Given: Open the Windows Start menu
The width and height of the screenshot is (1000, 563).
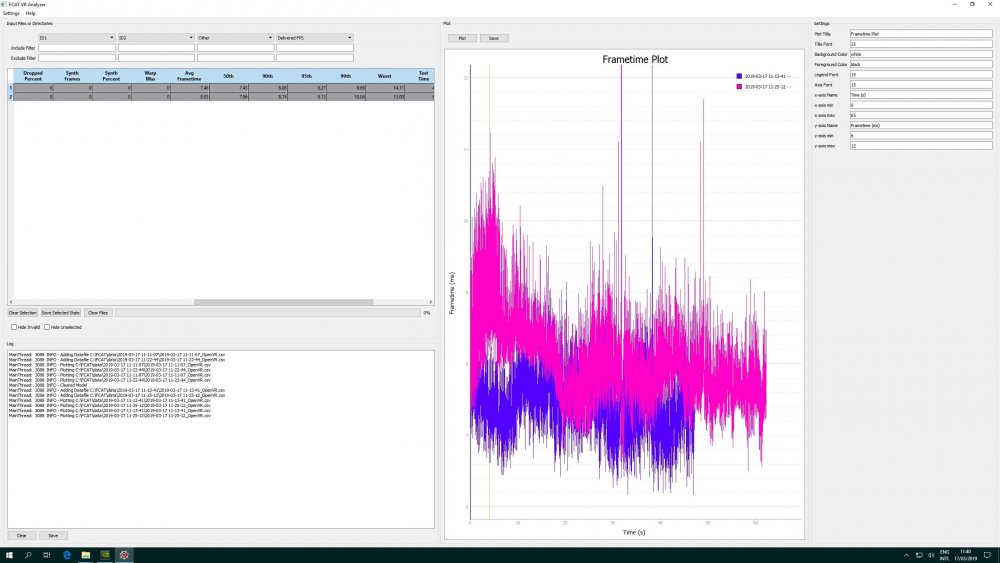Looking at the screenshot, I should 8,554.
